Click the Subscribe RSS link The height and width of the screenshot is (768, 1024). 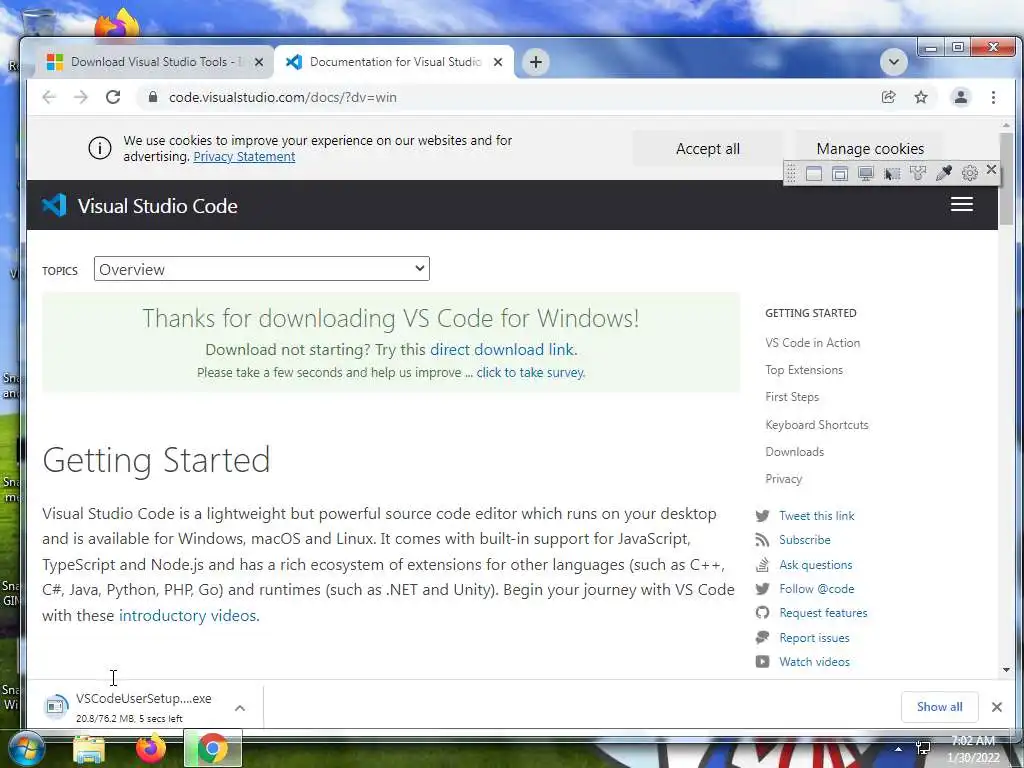(x=805, y=540)
